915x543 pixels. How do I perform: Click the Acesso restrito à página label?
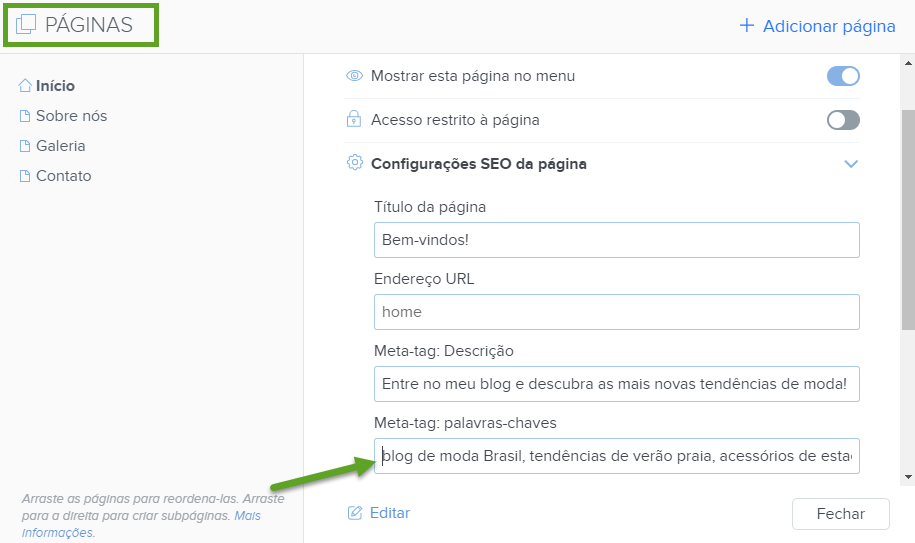click(455, 120)
